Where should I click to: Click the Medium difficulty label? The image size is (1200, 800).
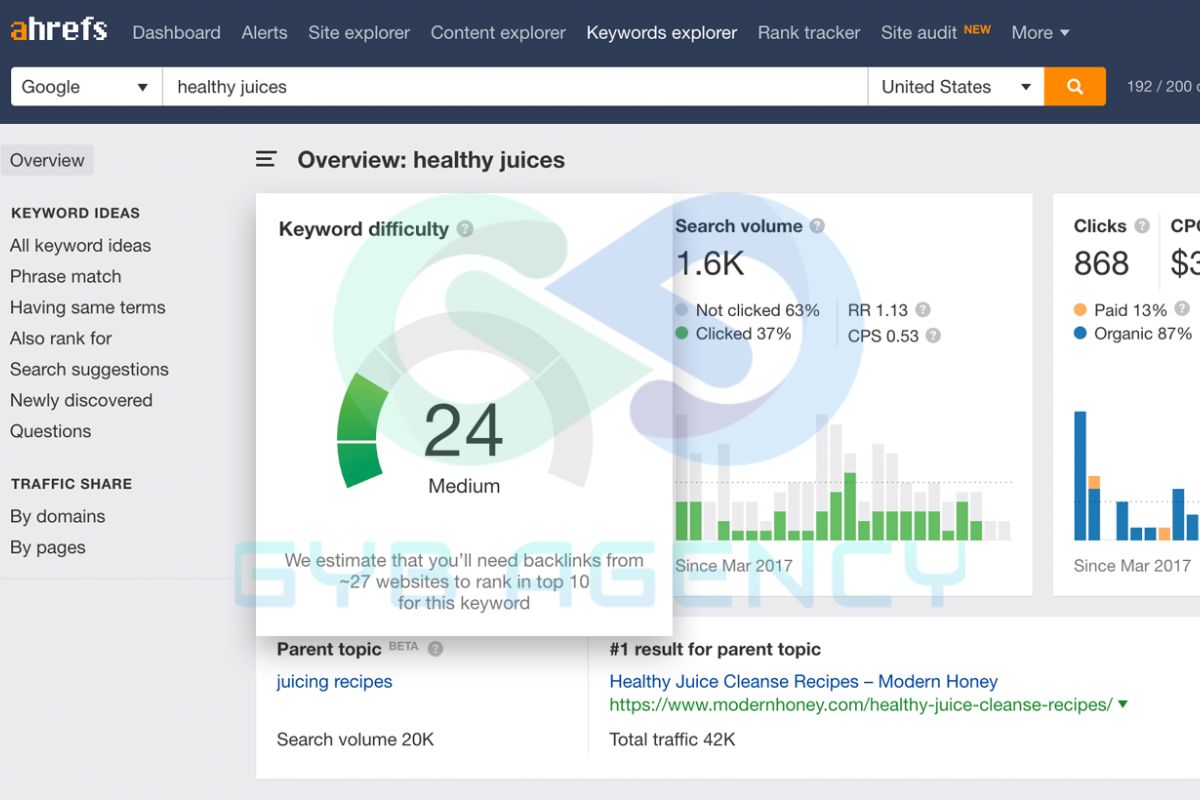(464, 486)
